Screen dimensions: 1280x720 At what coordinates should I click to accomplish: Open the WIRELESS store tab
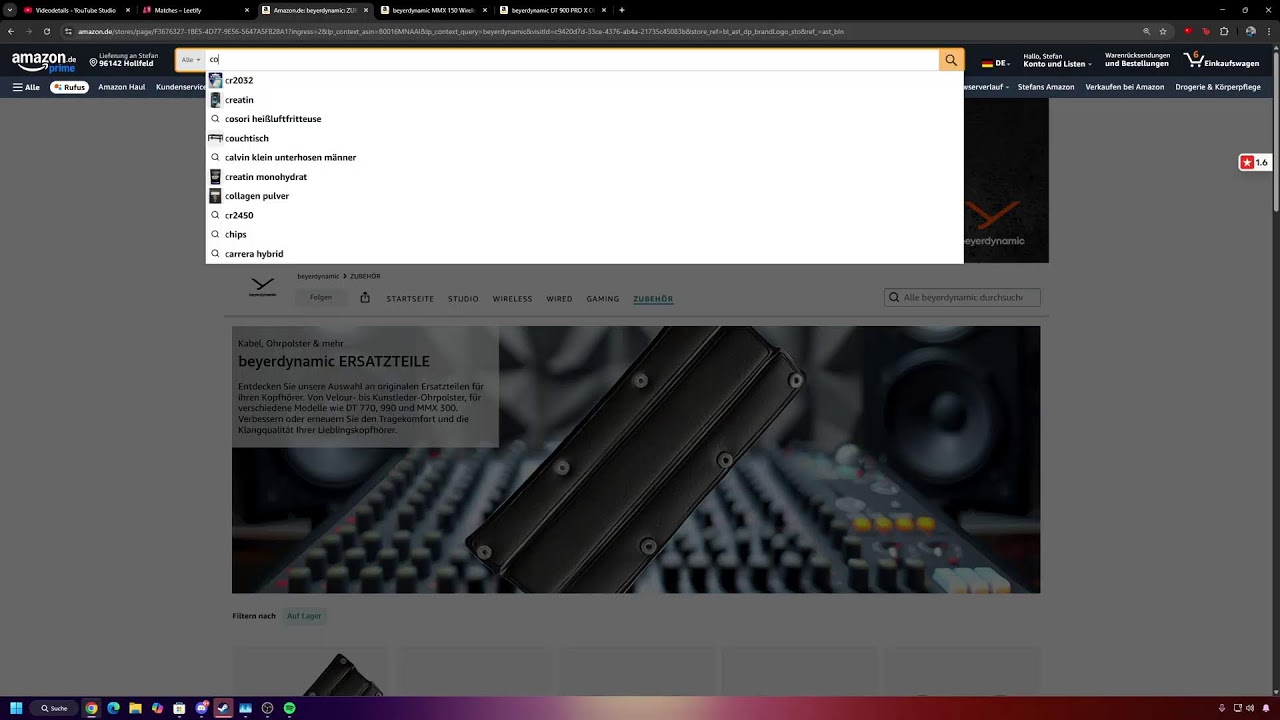pos(512,299)
